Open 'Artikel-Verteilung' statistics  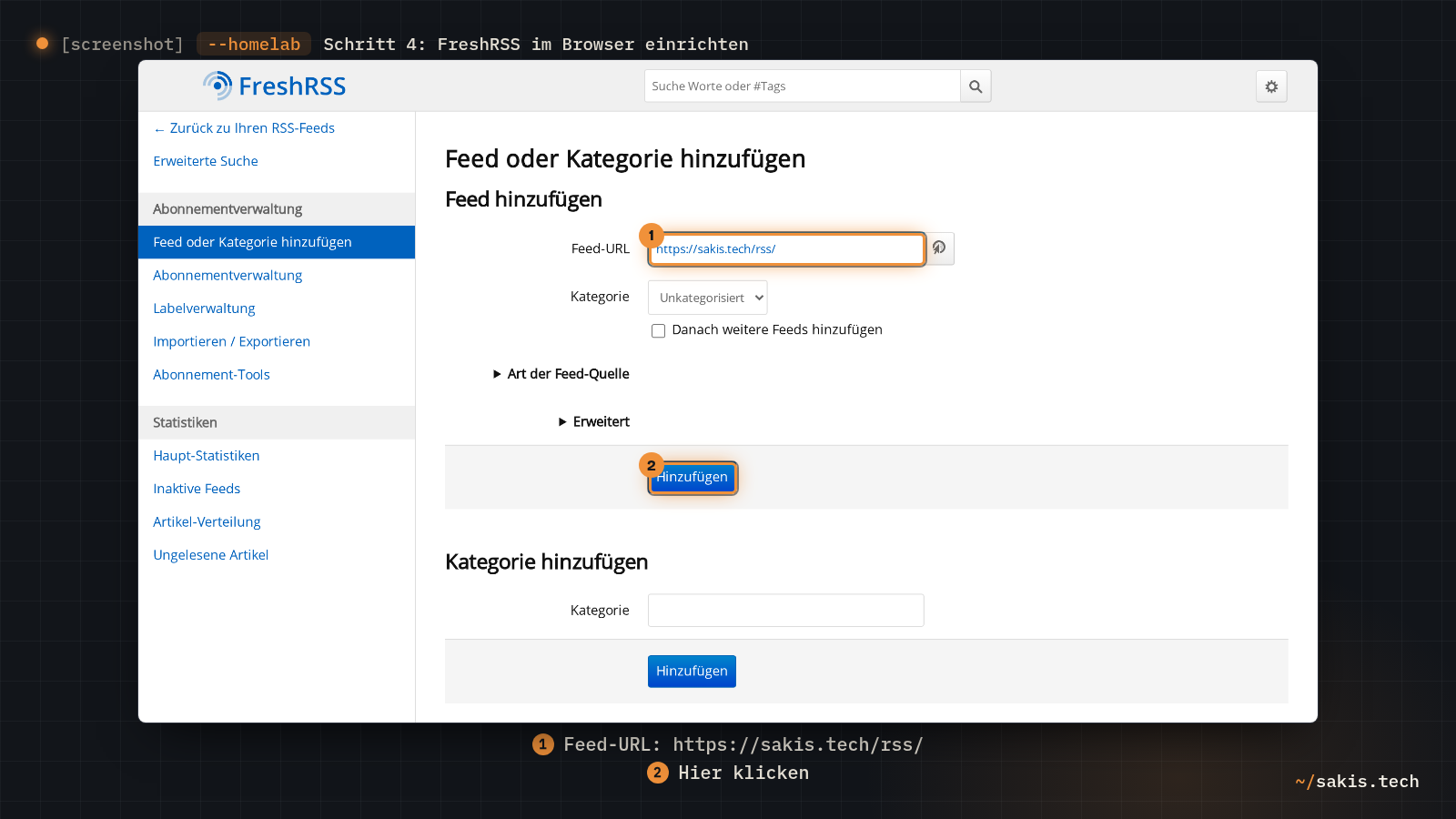(207, 522)
